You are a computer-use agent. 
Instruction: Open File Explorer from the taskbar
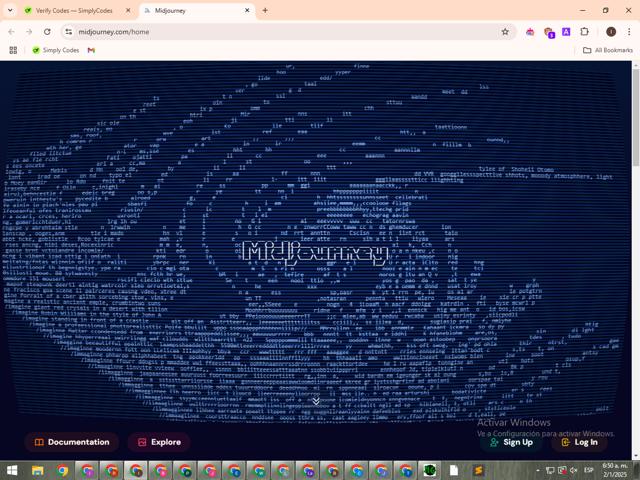point(38,471)
